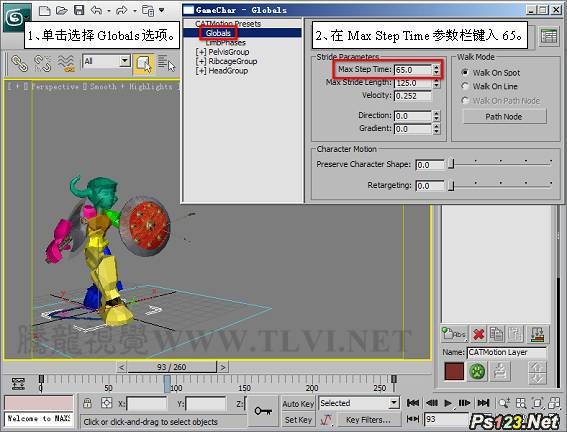Viewport: 567px width, 432px height.
Task: Click the Move Layer Up arrow
Action: (537, 367)
